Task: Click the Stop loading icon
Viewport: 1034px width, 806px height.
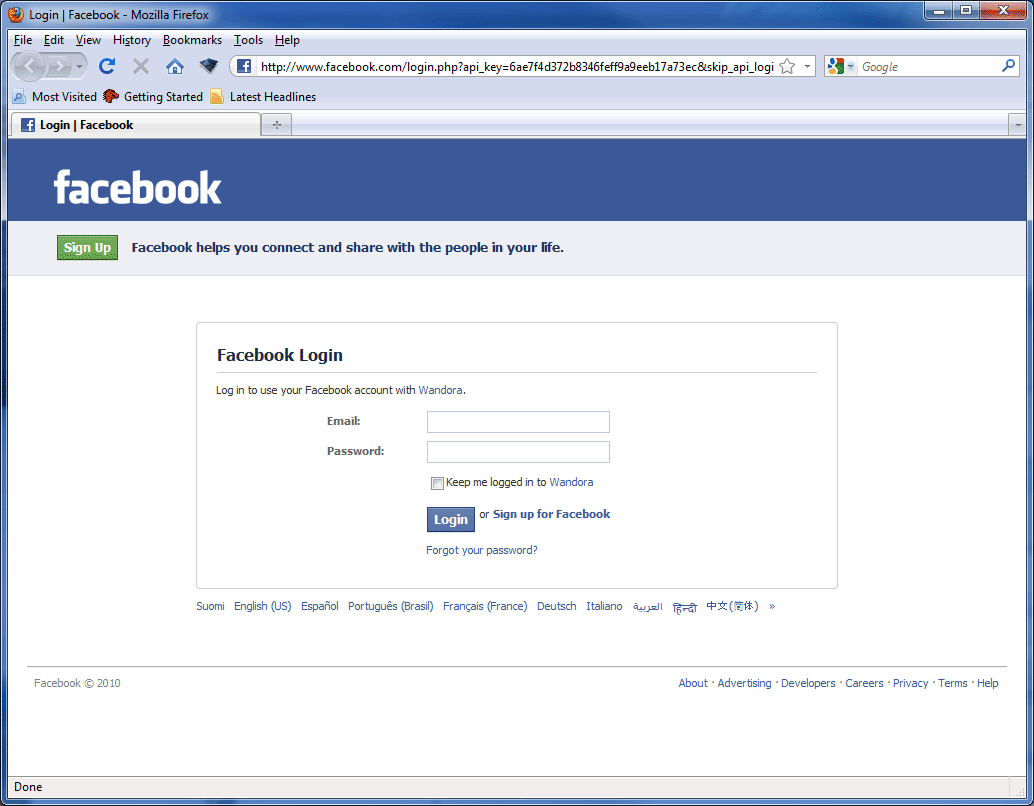Action: (140, 66)
